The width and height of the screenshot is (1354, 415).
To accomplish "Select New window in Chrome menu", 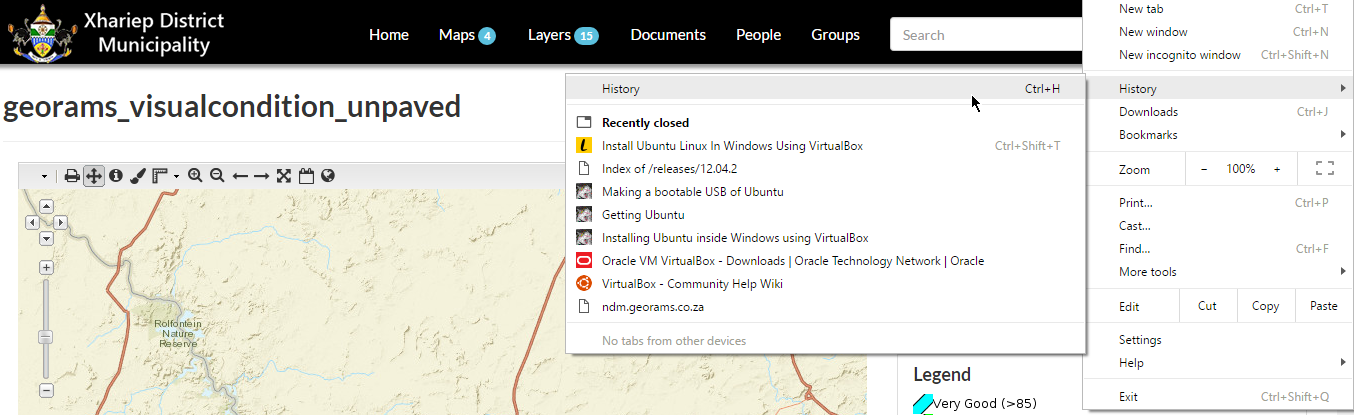I will point(1218,32).
